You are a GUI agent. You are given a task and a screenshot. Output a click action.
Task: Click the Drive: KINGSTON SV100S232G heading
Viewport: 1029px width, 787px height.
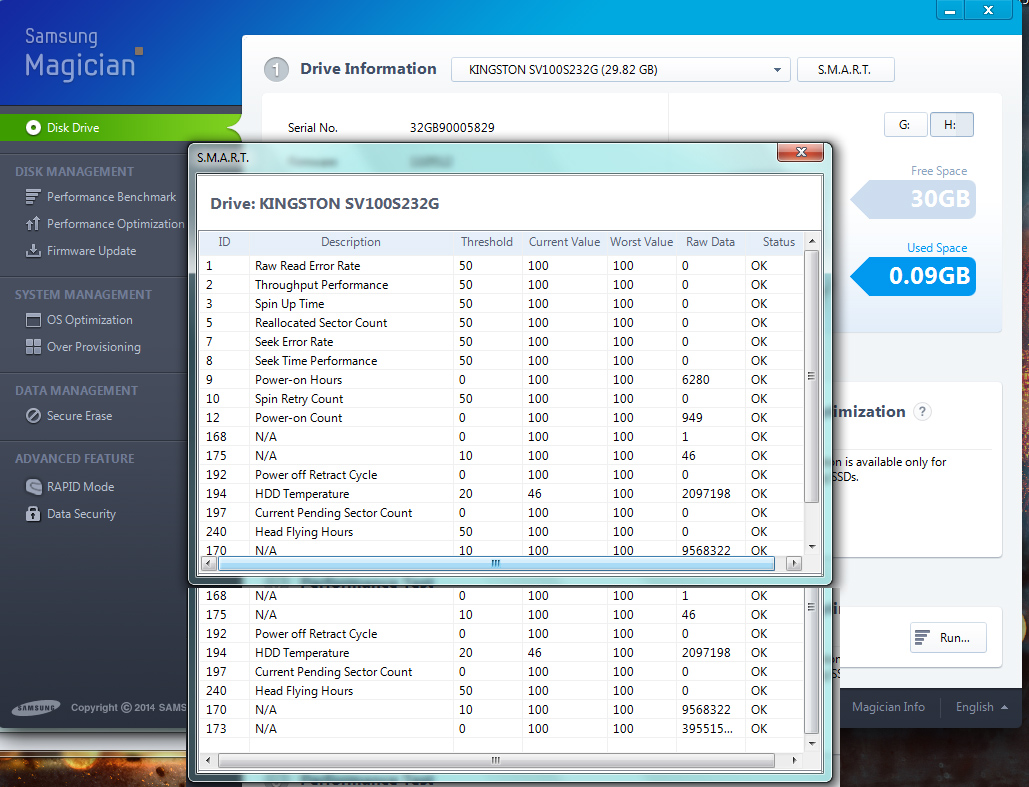325,203
